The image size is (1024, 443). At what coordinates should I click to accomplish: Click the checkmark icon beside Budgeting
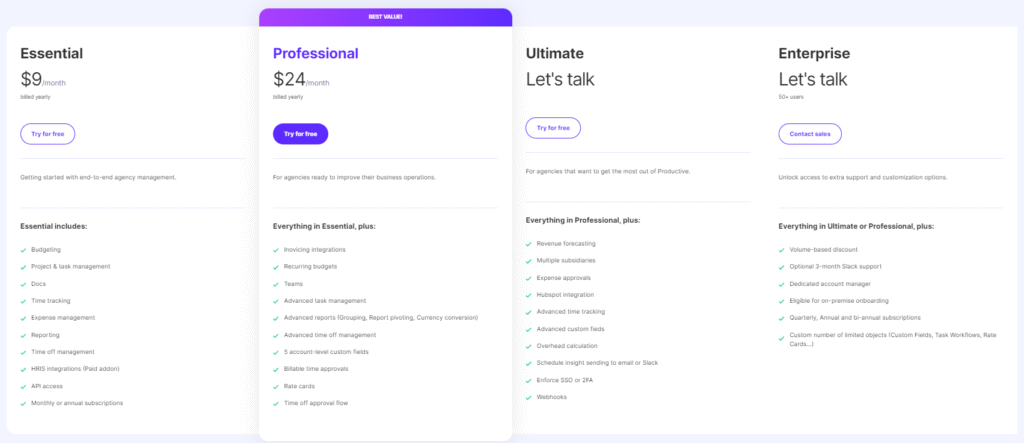(22, 249)
